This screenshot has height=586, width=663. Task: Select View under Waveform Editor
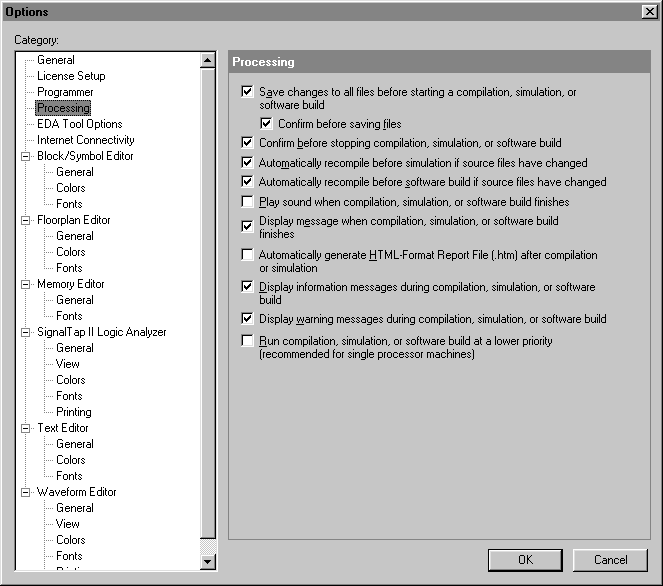click(x=68, y=524)
